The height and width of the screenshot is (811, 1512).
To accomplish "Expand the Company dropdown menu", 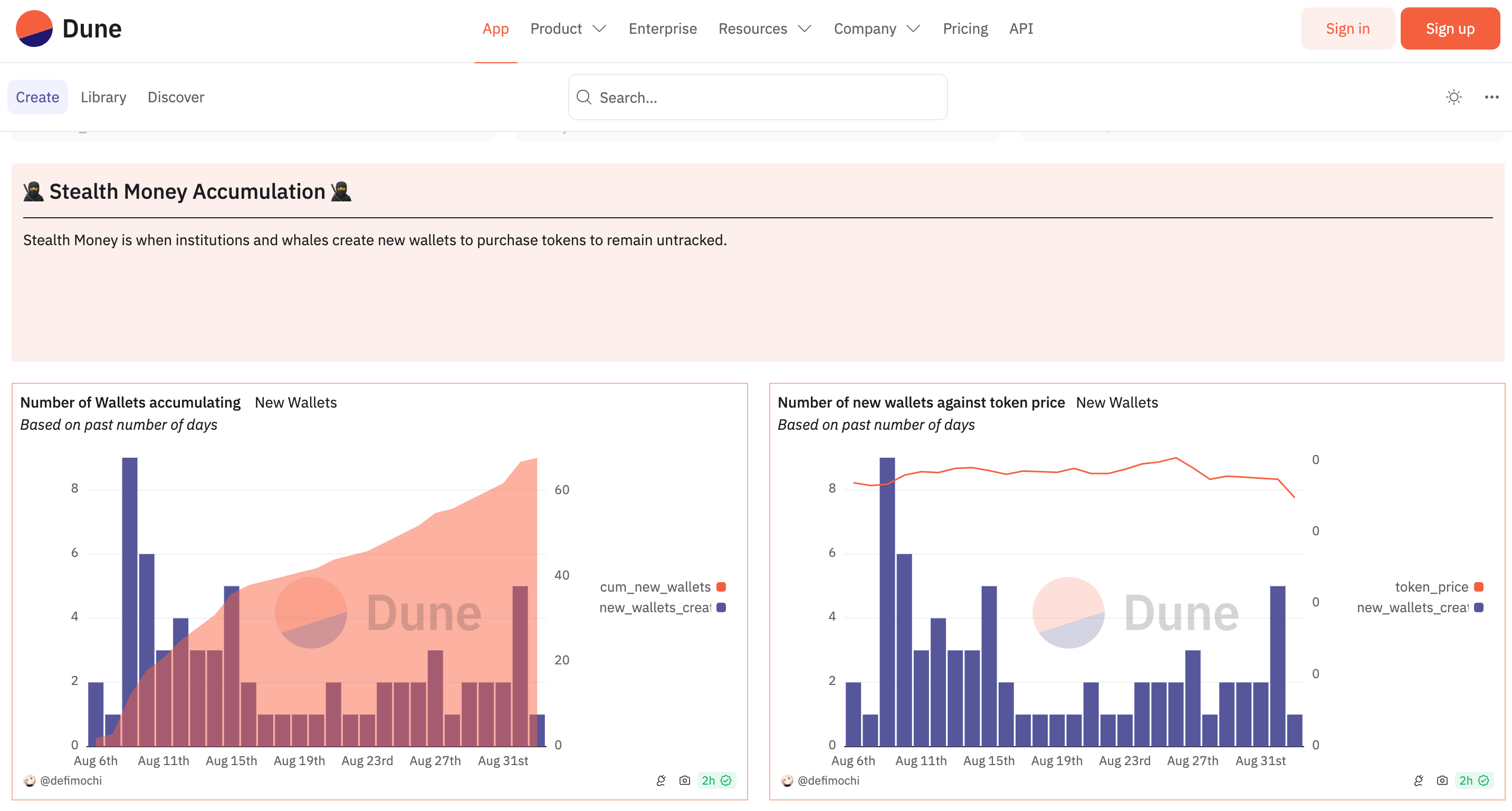I will coord(877,28).
